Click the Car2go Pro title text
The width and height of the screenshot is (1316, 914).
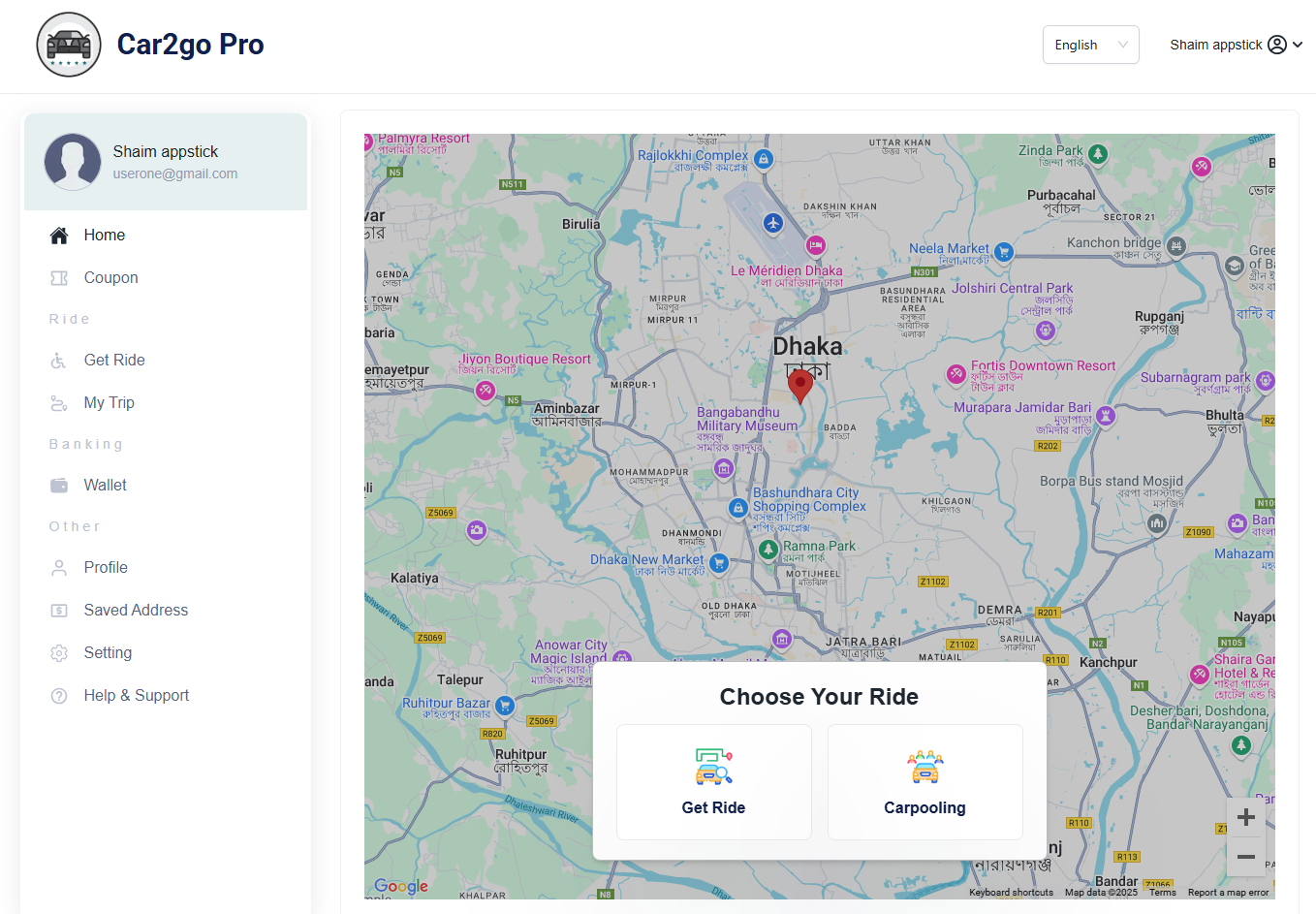pyautogui.click(x=191, y=45)
